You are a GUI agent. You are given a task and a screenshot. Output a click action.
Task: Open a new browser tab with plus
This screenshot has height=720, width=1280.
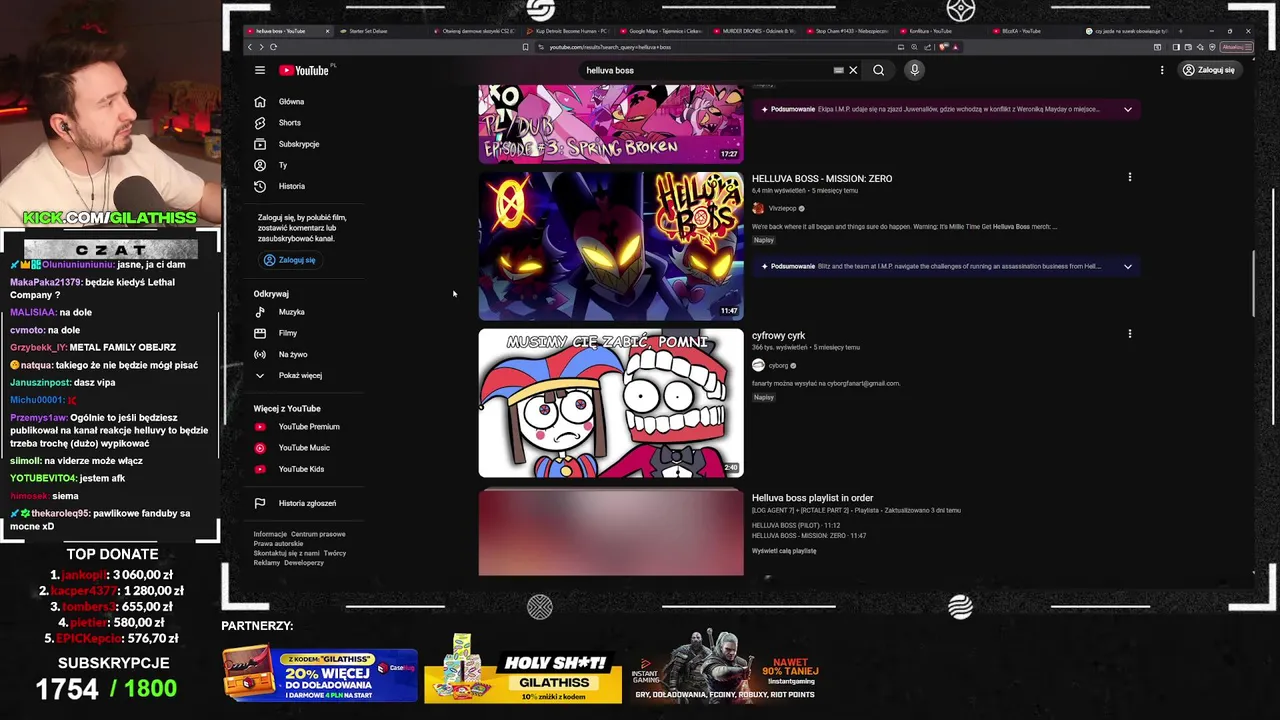point(1181,31)
